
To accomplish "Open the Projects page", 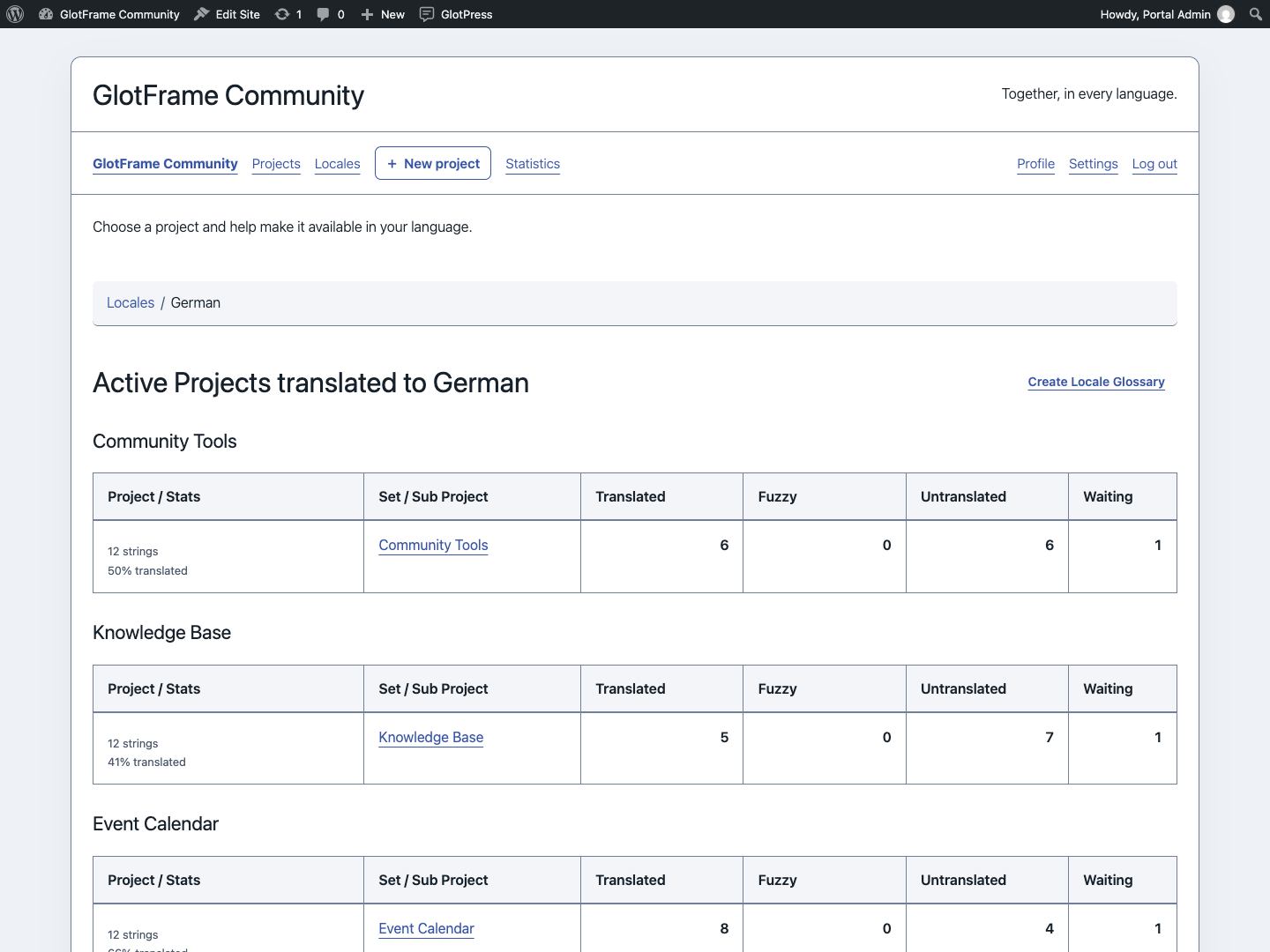I will (276, 164).
